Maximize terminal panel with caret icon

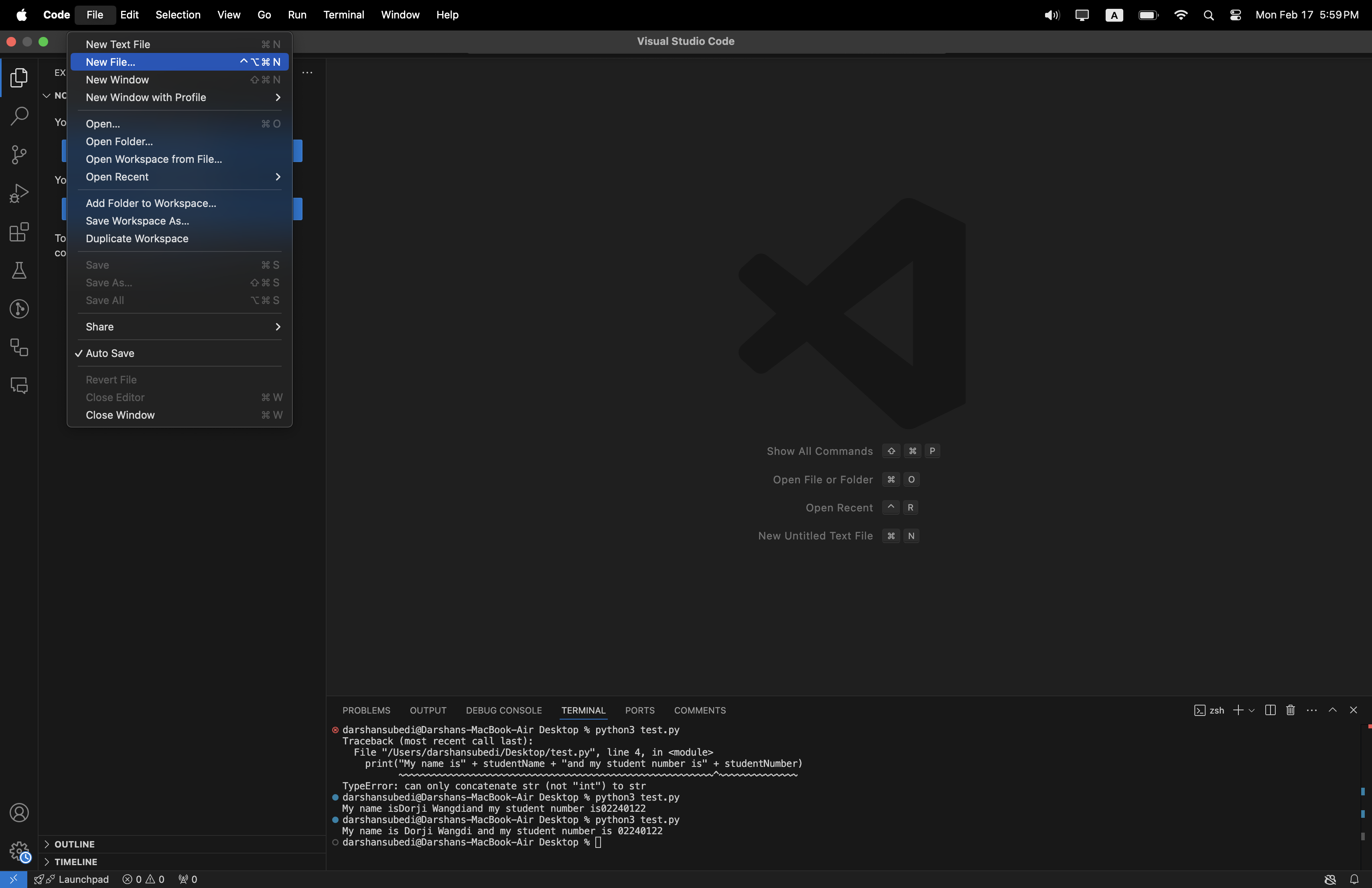click(1332, 710)
